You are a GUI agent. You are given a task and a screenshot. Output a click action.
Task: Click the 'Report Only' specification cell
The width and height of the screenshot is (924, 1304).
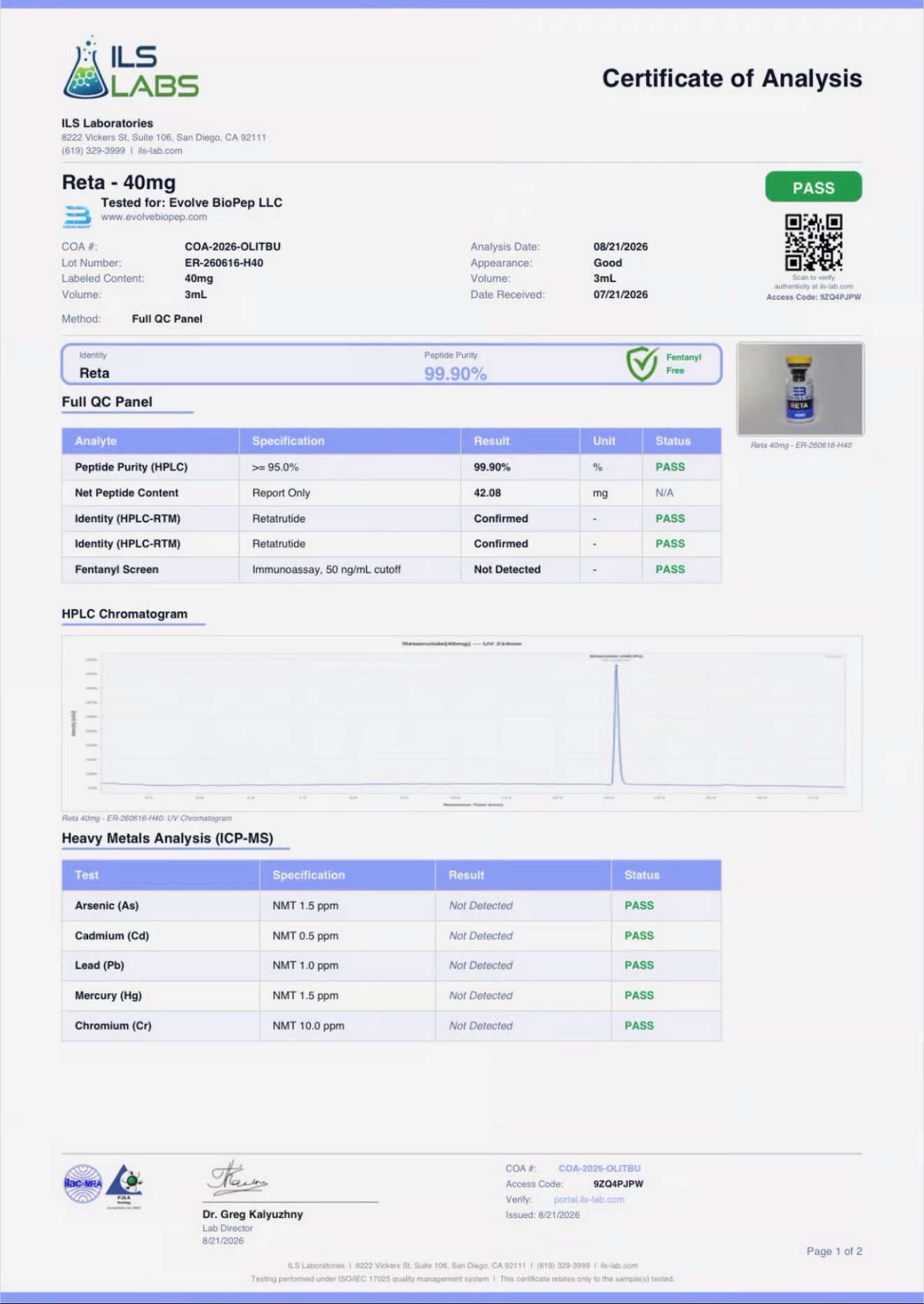pos(281,493)
